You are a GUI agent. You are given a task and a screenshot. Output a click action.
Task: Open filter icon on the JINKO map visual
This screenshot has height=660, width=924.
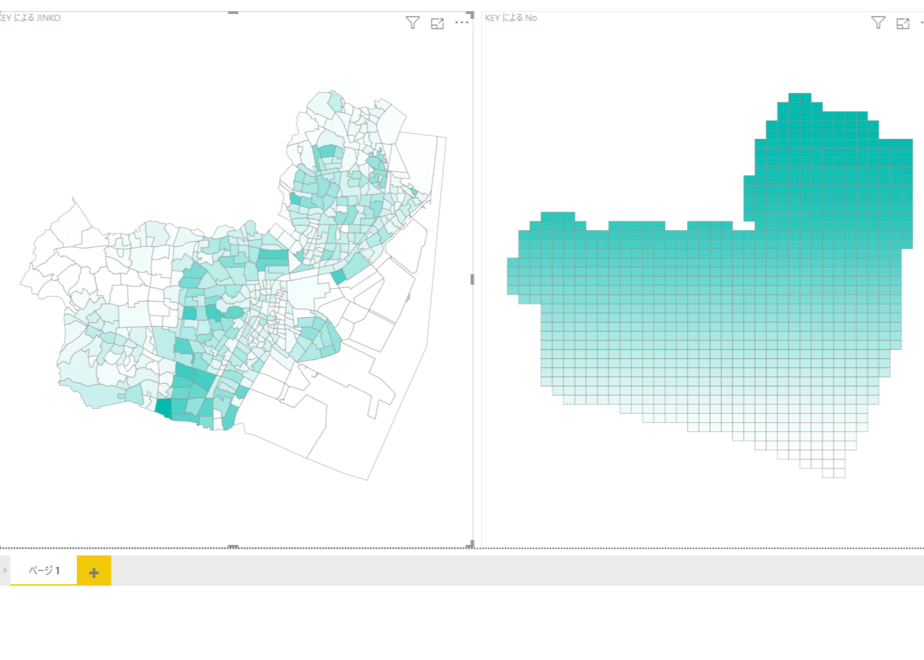412,23
